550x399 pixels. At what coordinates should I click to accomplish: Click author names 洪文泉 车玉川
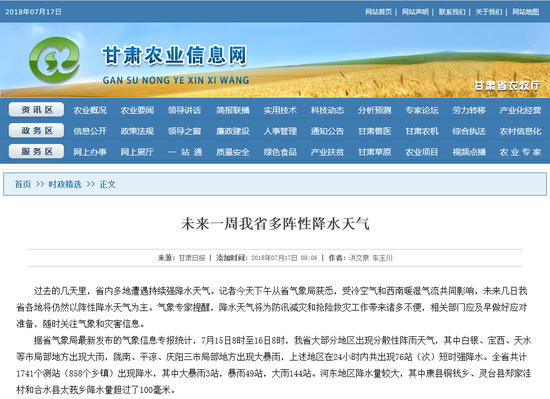371,258
